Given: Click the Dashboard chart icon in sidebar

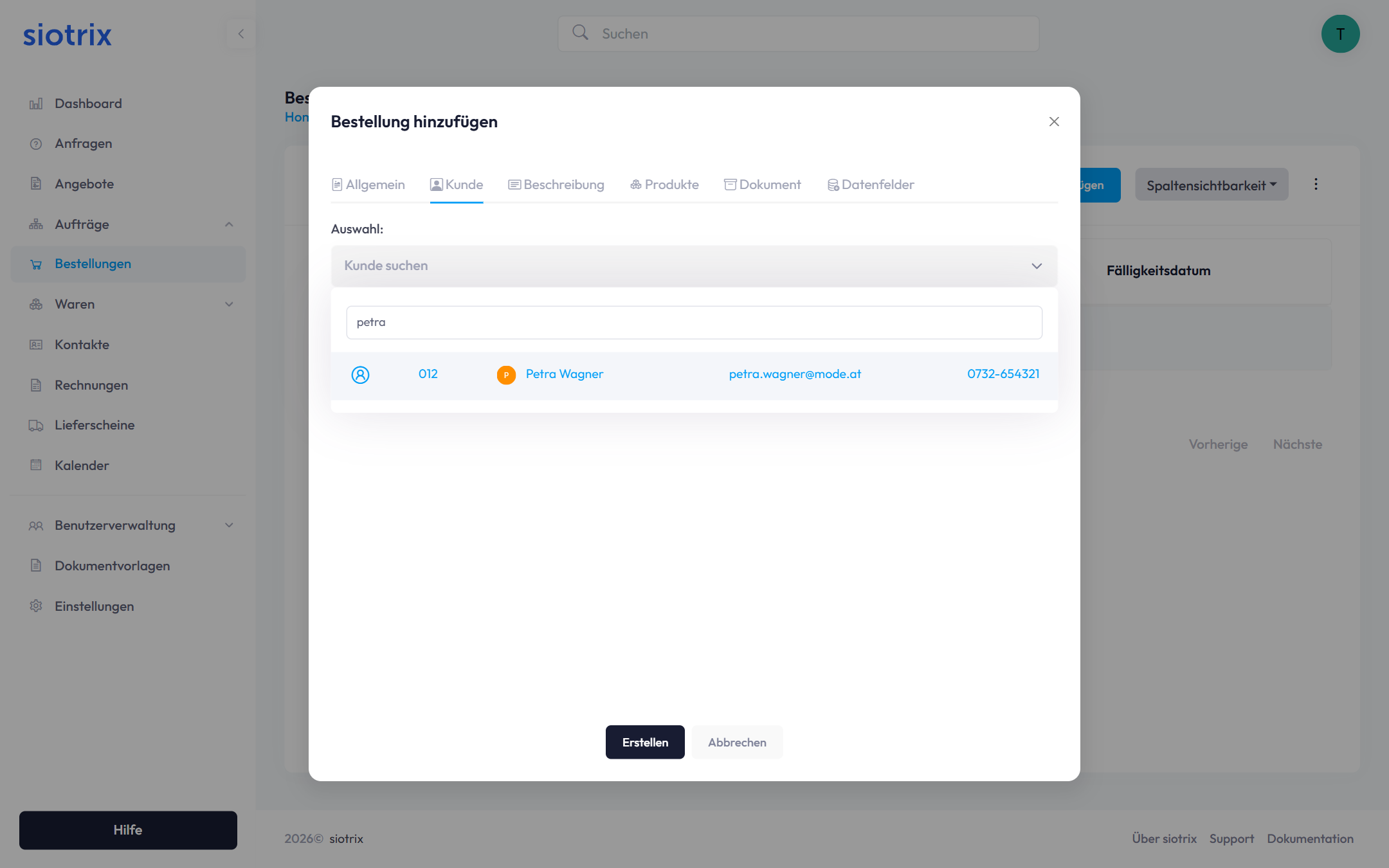Looking at the screenshot, I should [36, 104].
